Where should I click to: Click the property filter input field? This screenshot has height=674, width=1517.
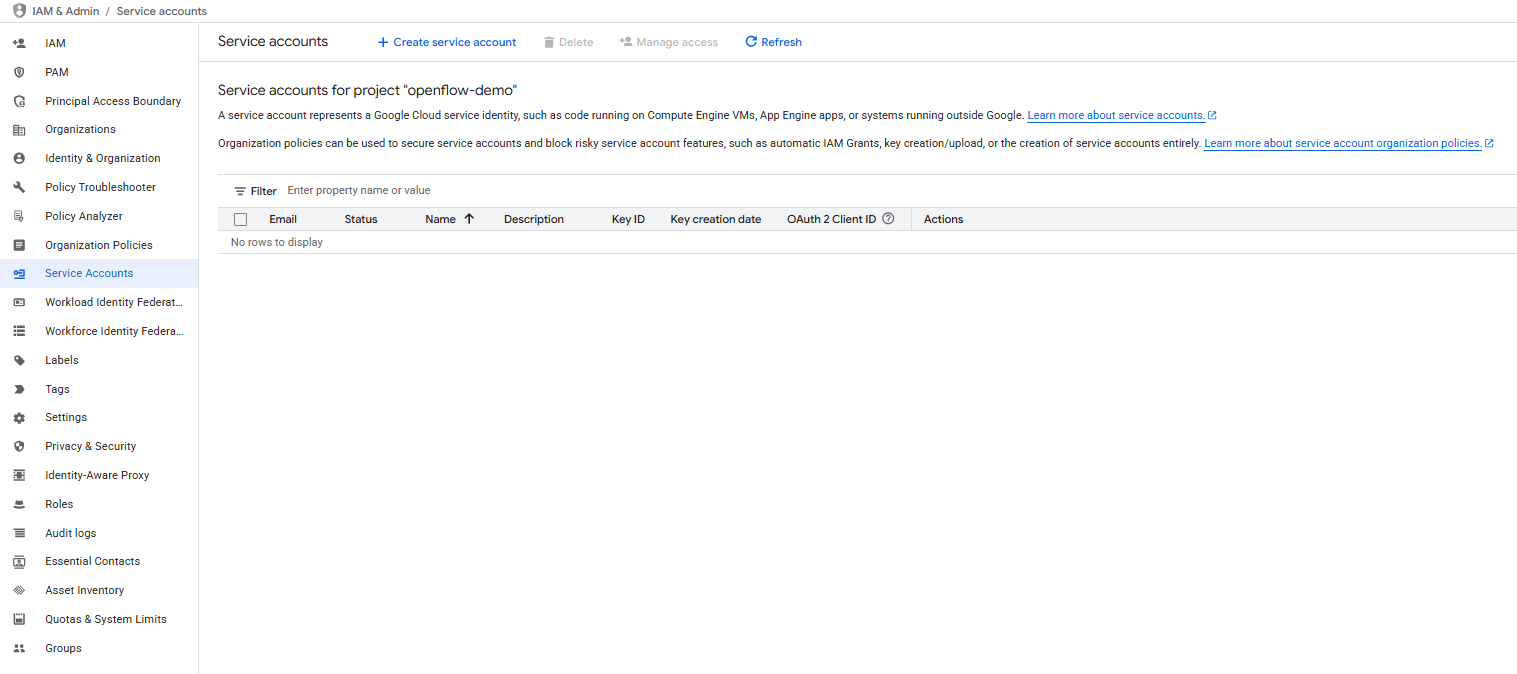coord(400,190)
